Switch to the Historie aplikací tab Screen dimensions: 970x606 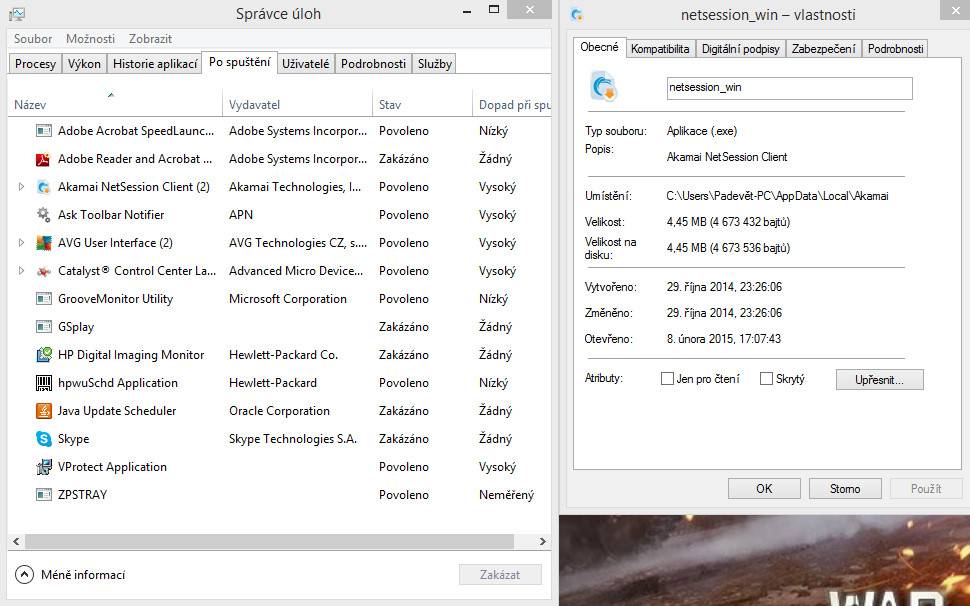[x=155, y=64]
